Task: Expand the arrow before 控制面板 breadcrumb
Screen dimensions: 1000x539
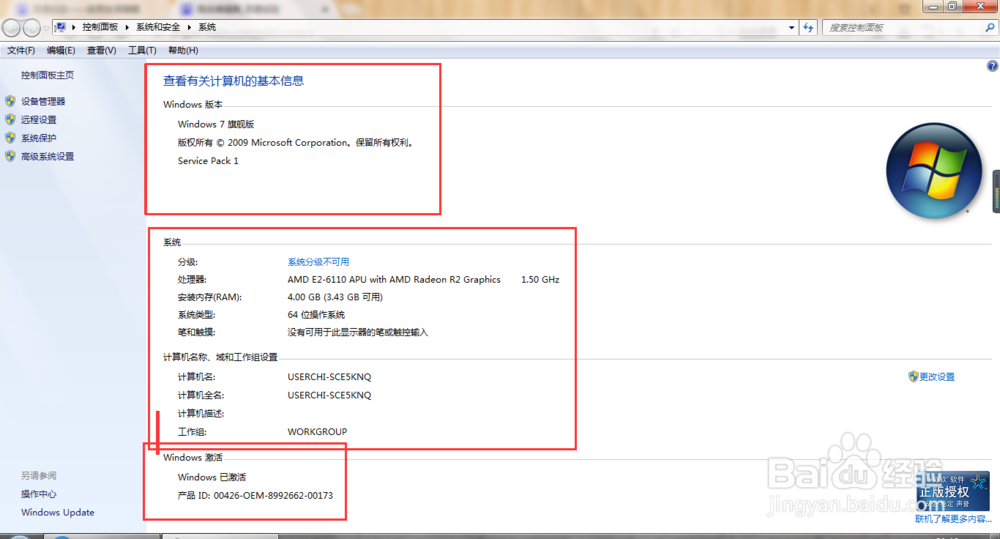Action: 74,27
